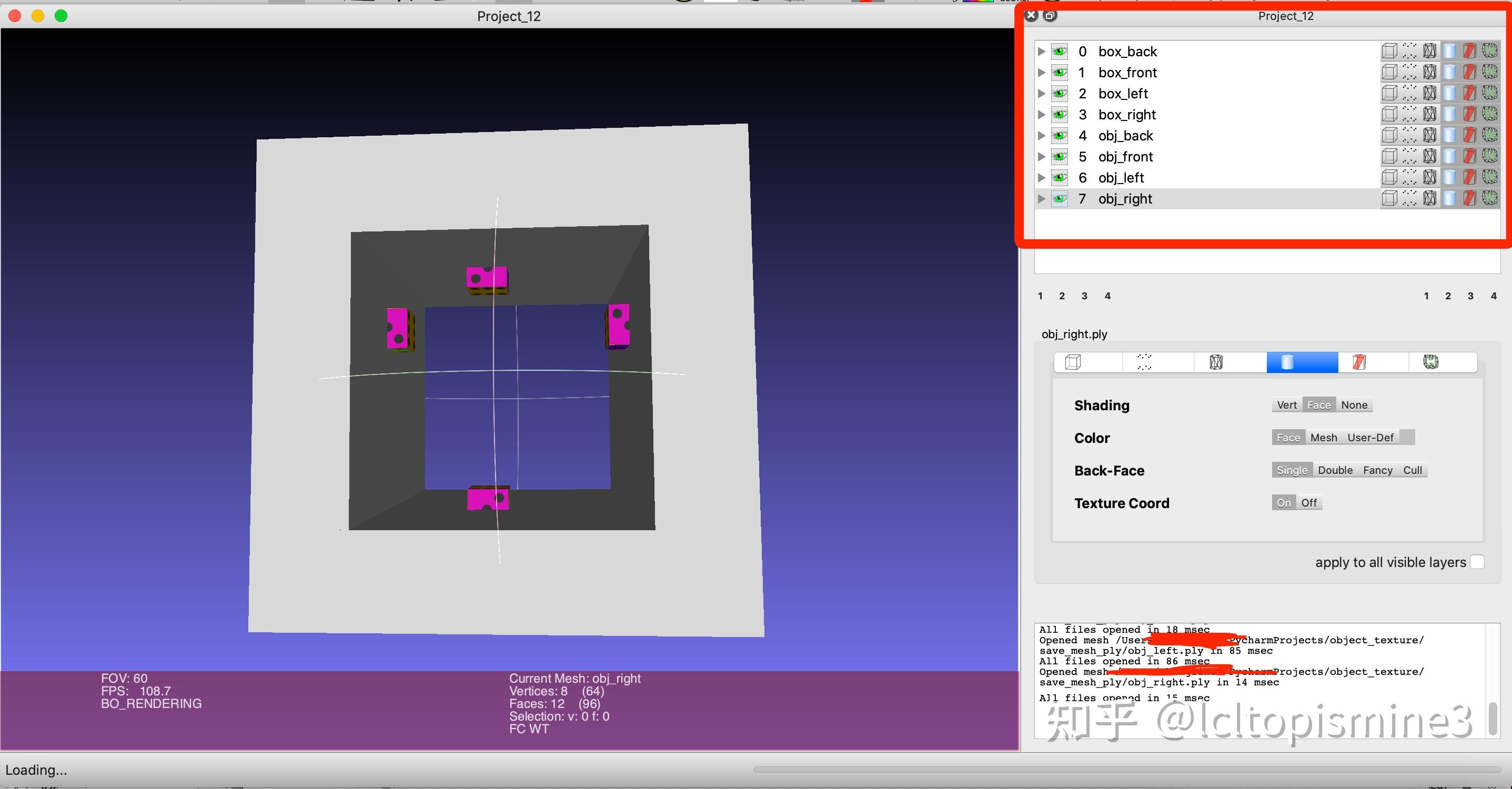The width and height of the screenshot is (1512, 789).
Task: Toggle bounding box icon on obj_front row
Action: pos(1389,157)
